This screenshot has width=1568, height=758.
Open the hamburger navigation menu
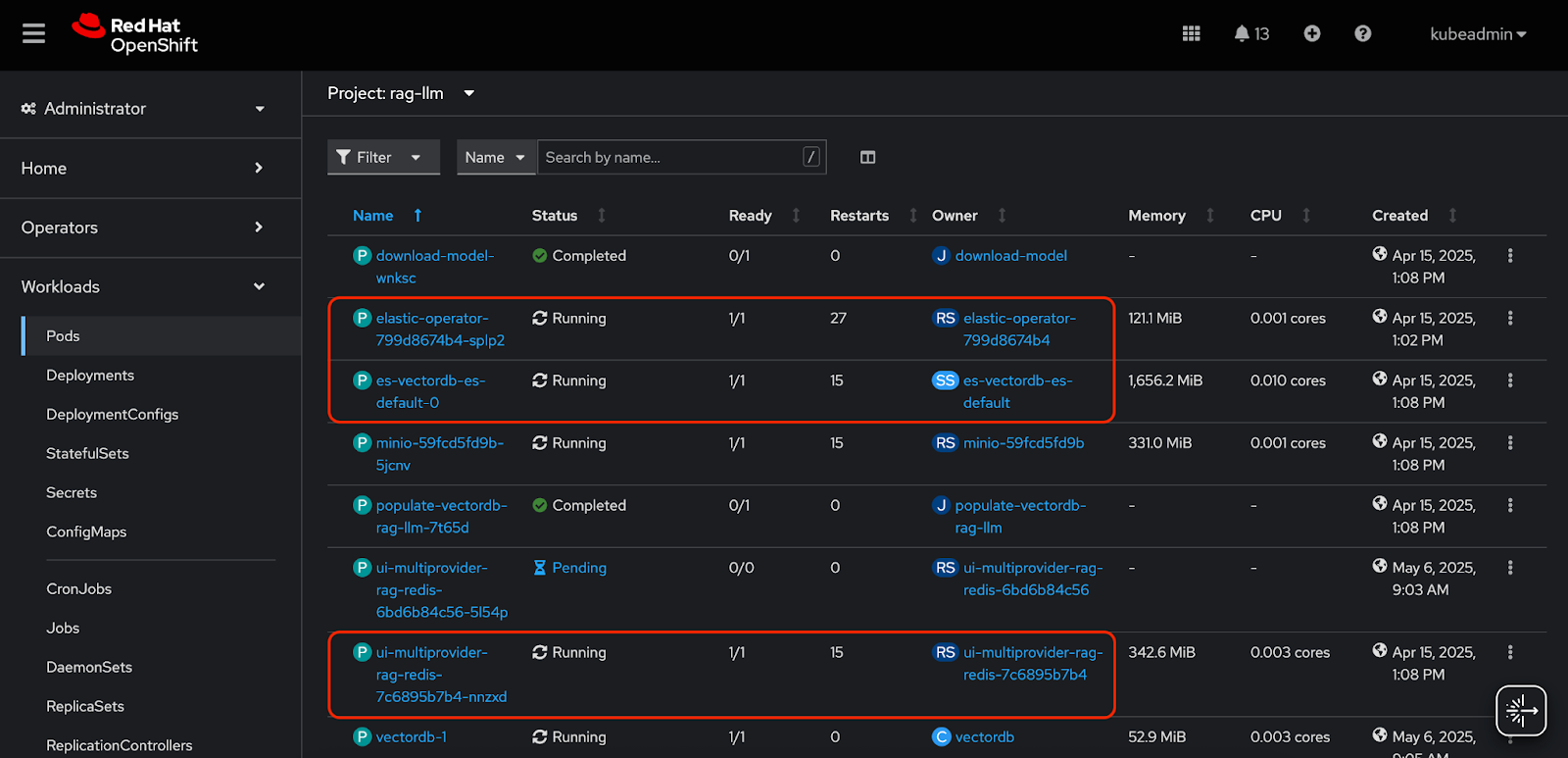click(x=34, y=34)
